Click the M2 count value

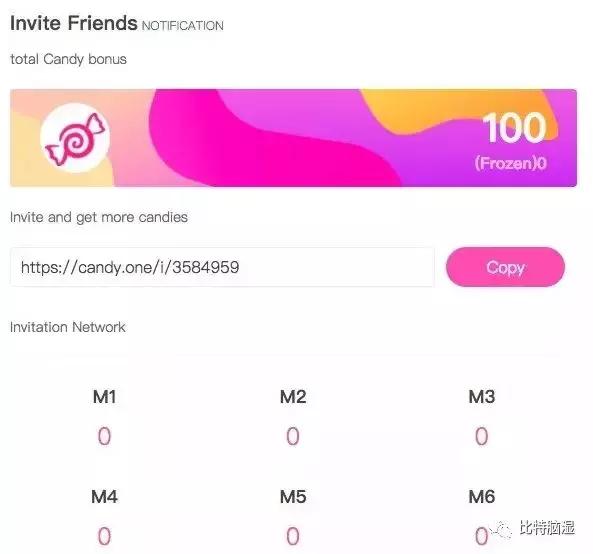[x=293, y=436]
